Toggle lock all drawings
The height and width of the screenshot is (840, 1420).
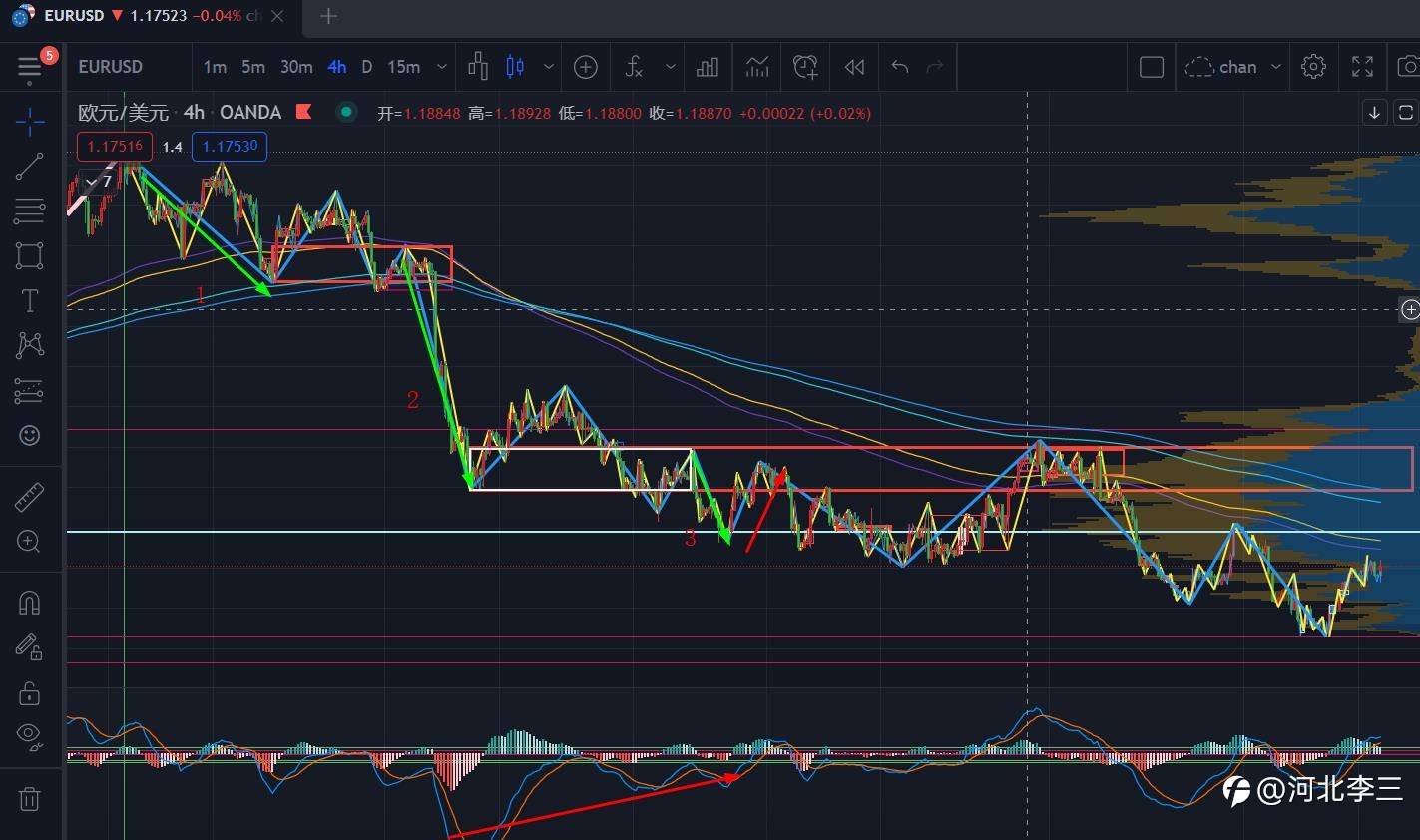coord(30,693)
